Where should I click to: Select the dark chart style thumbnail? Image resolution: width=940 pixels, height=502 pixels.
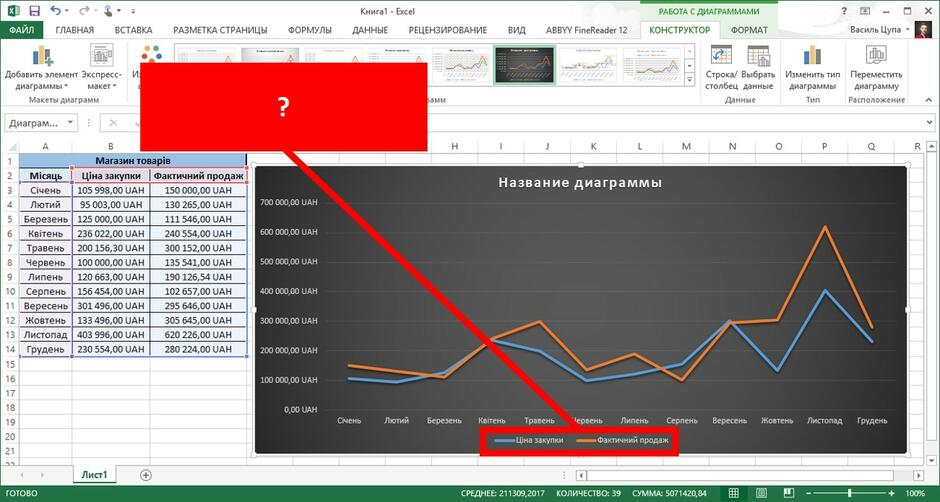pyautogui.click(x=524, y=65)
